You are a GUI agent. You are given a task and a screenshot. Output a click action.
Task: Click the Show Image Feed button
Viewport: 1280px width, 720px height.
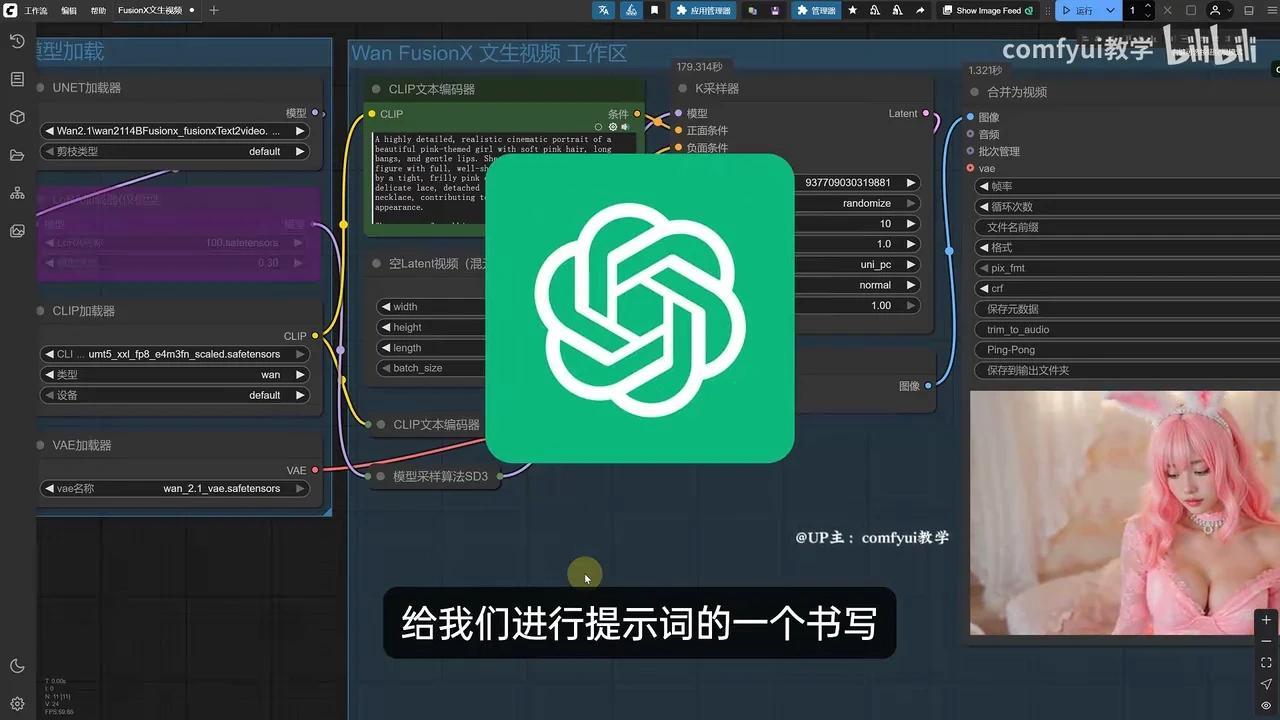click(x=986, y=10)
